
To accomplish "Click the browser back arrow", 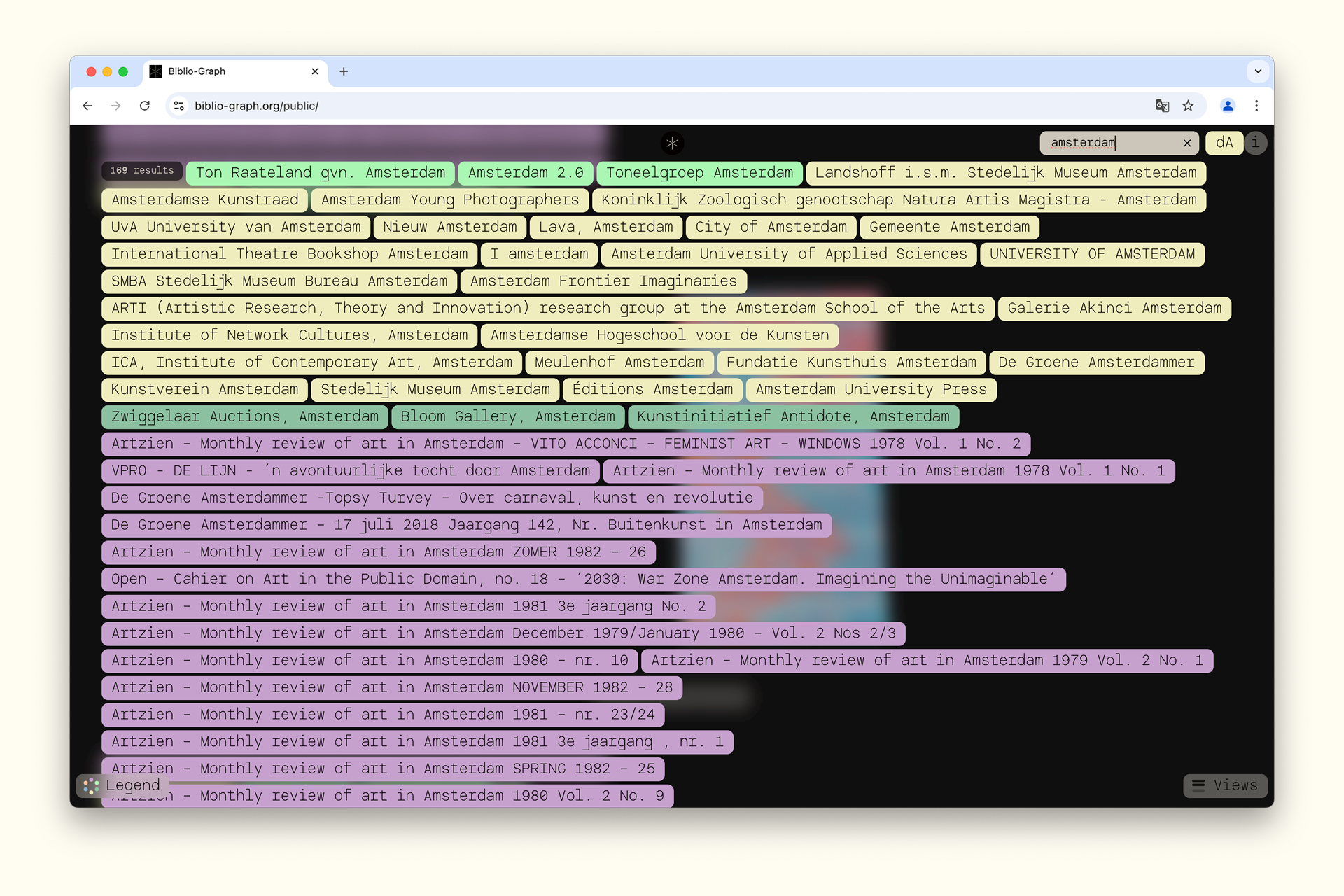I will [87, 106].
